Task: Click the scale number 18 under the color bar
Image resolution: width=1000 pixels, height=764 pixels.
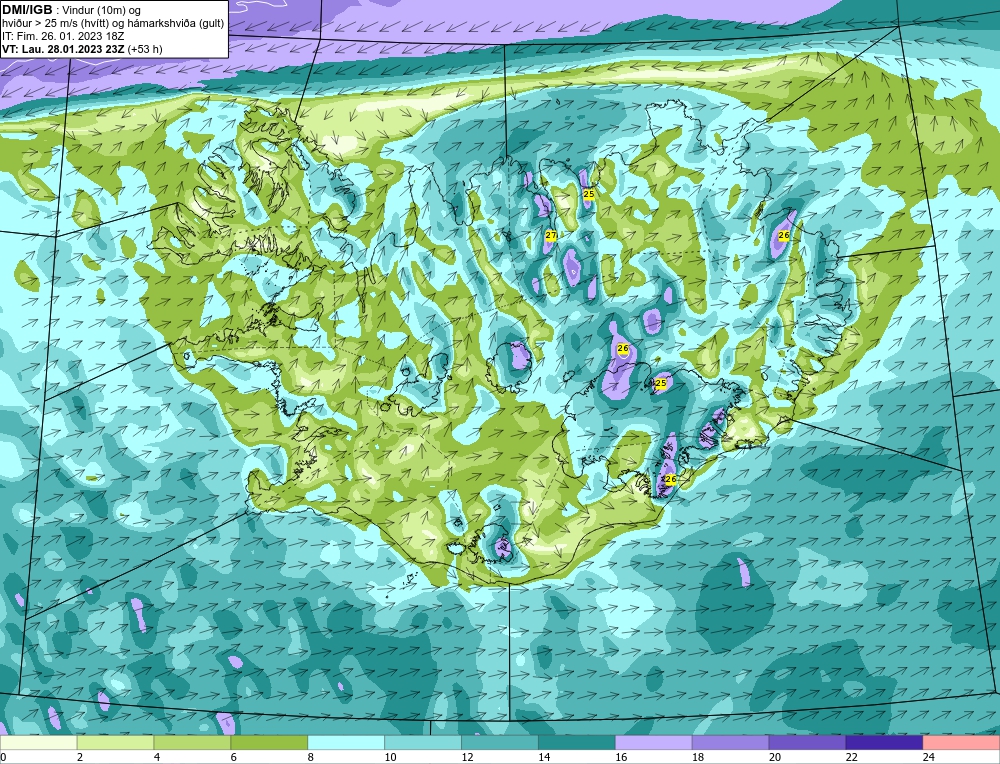Action: tap(698, 757)
